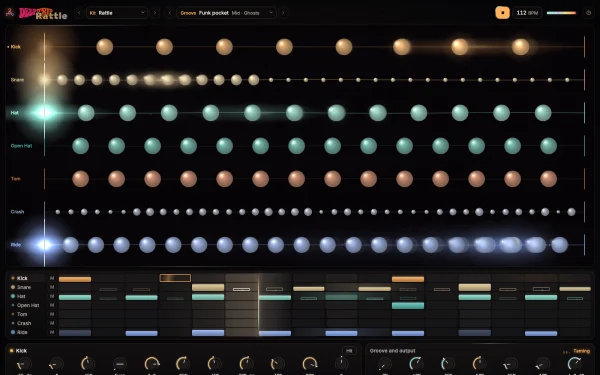600x375 pixels.
Task: Click the first knob under Groove and output
Action: point(384,364)
